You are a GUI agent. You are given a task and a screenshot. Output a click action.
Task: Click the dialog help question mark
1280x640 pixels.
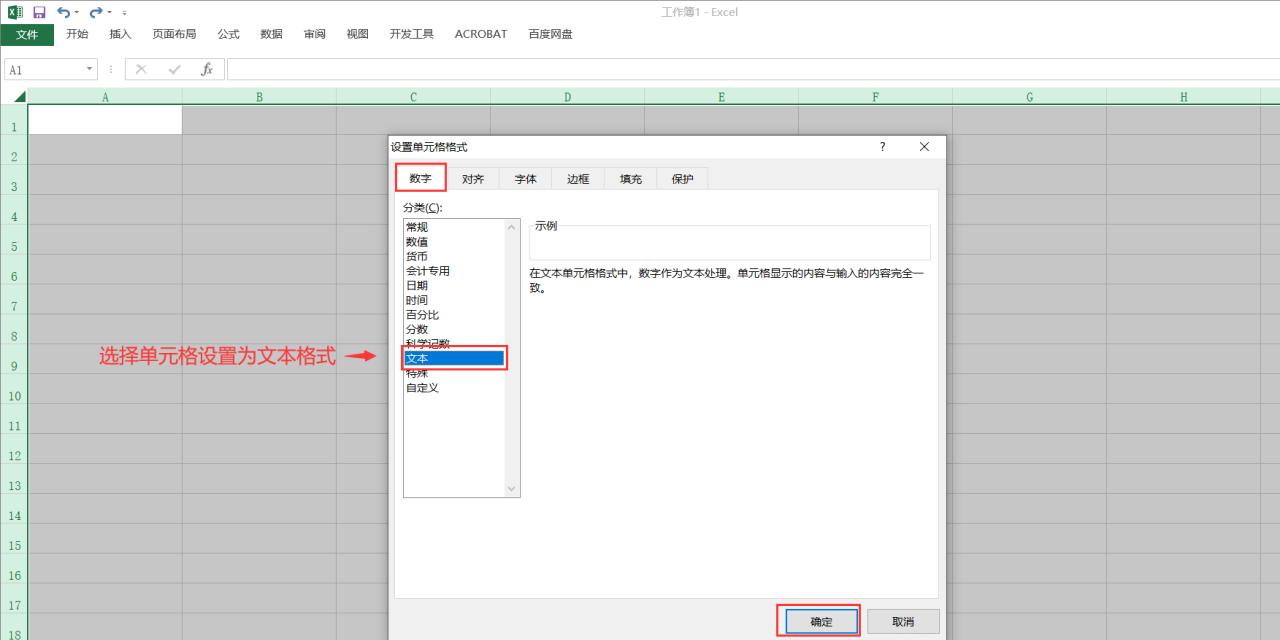pyautogui.click(x=882, y=147)
